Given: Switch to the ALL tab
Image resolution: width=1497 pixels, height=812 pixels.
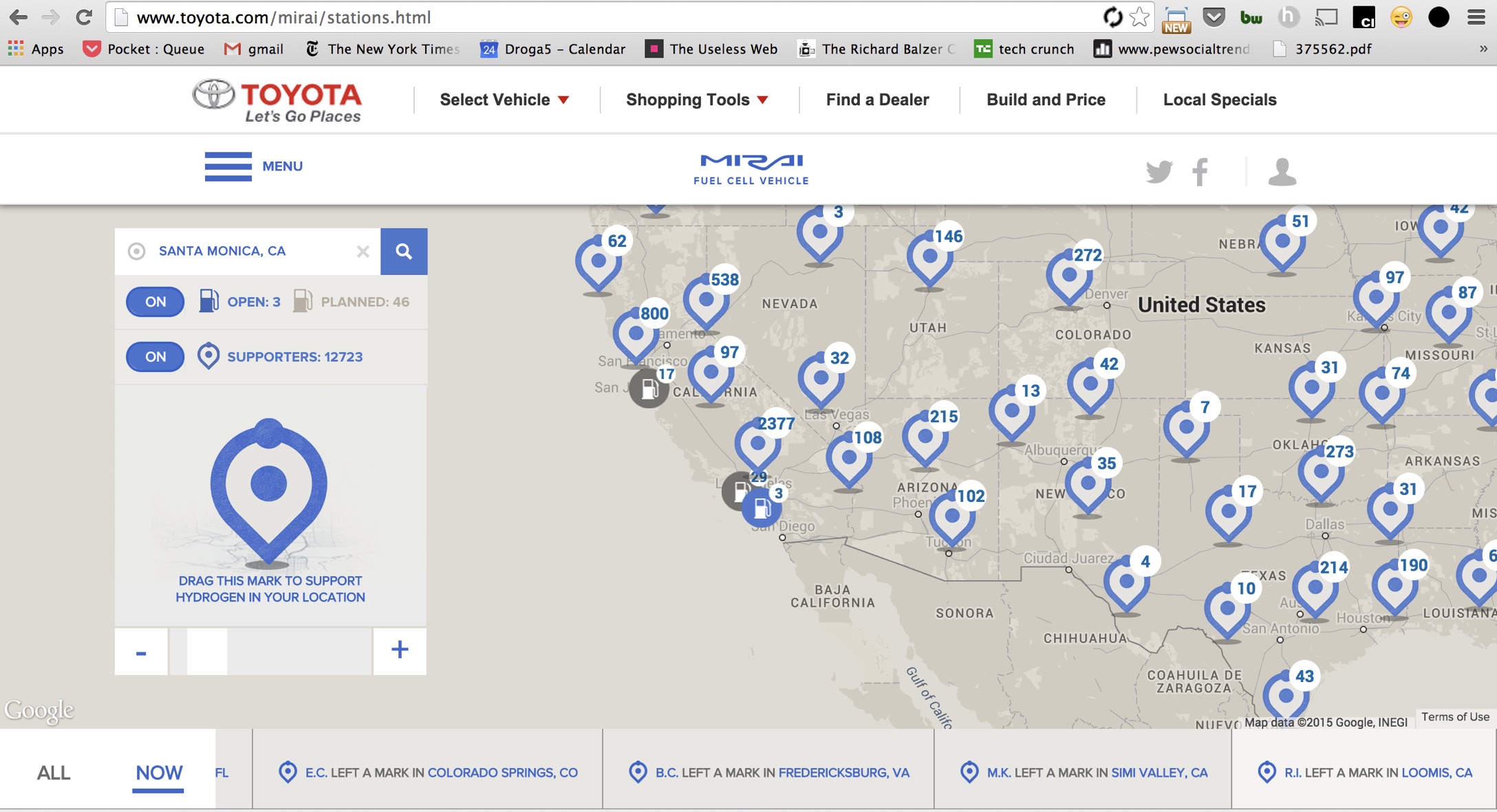Looking at the screenshot, I should pos(54,773).
